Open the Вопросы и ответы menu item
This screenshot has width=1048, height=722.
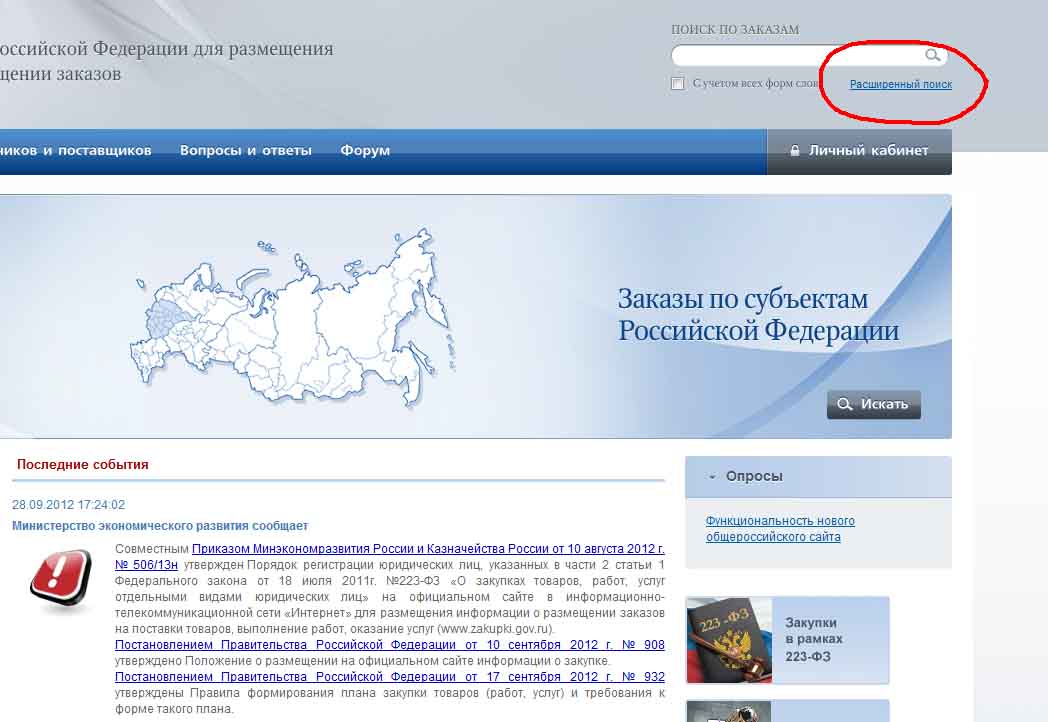[x=245, y=151]
